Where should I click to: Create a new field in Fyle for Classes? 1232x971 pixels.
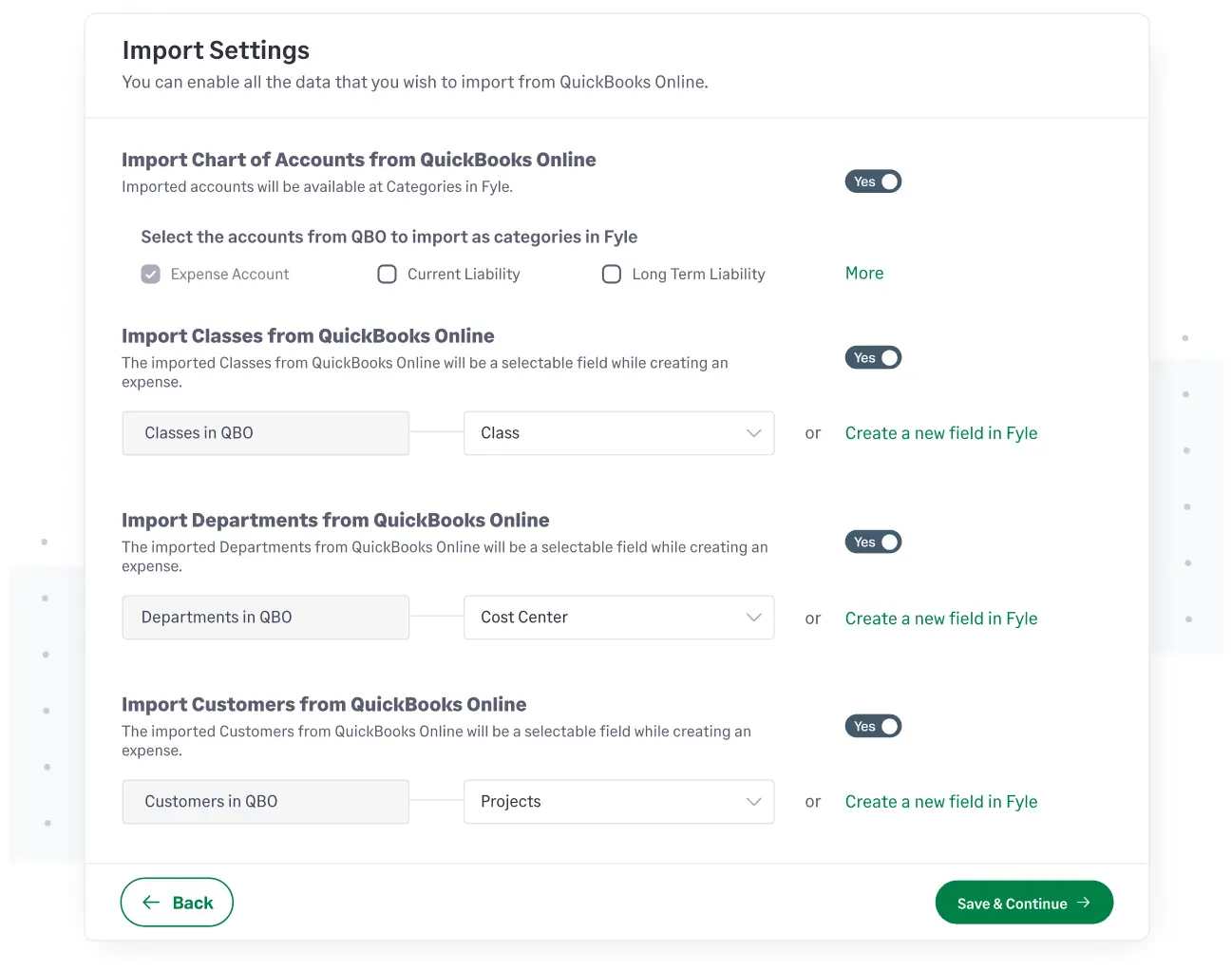[x=940, y=433]
